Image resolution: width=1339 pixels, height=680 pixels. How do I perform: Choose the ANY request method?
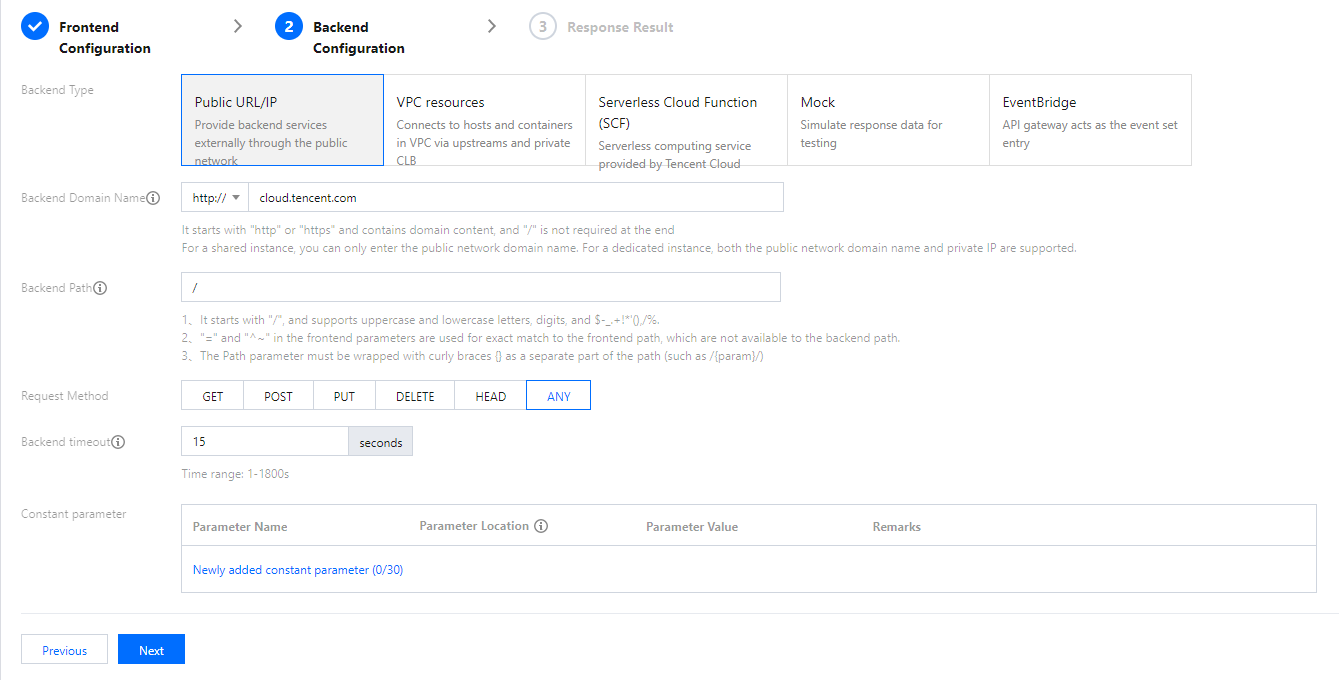pos(558,396)
